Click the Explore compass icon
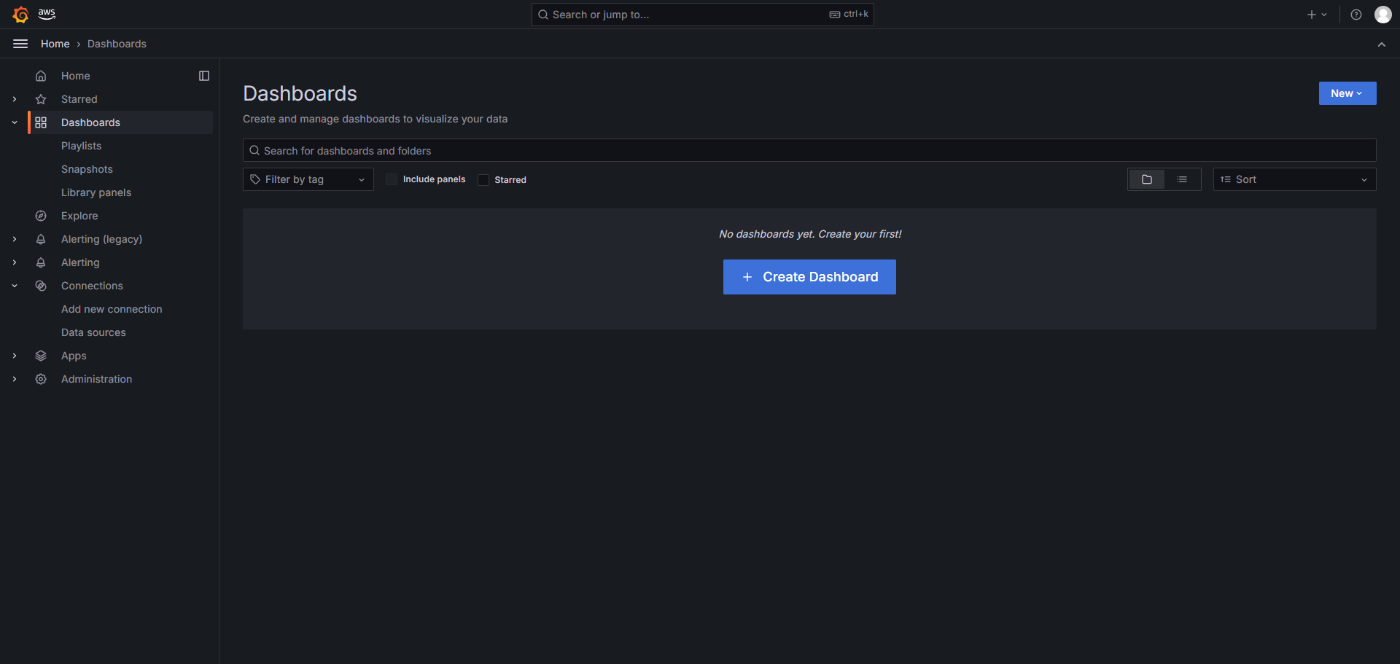 (x=41, y=216)
